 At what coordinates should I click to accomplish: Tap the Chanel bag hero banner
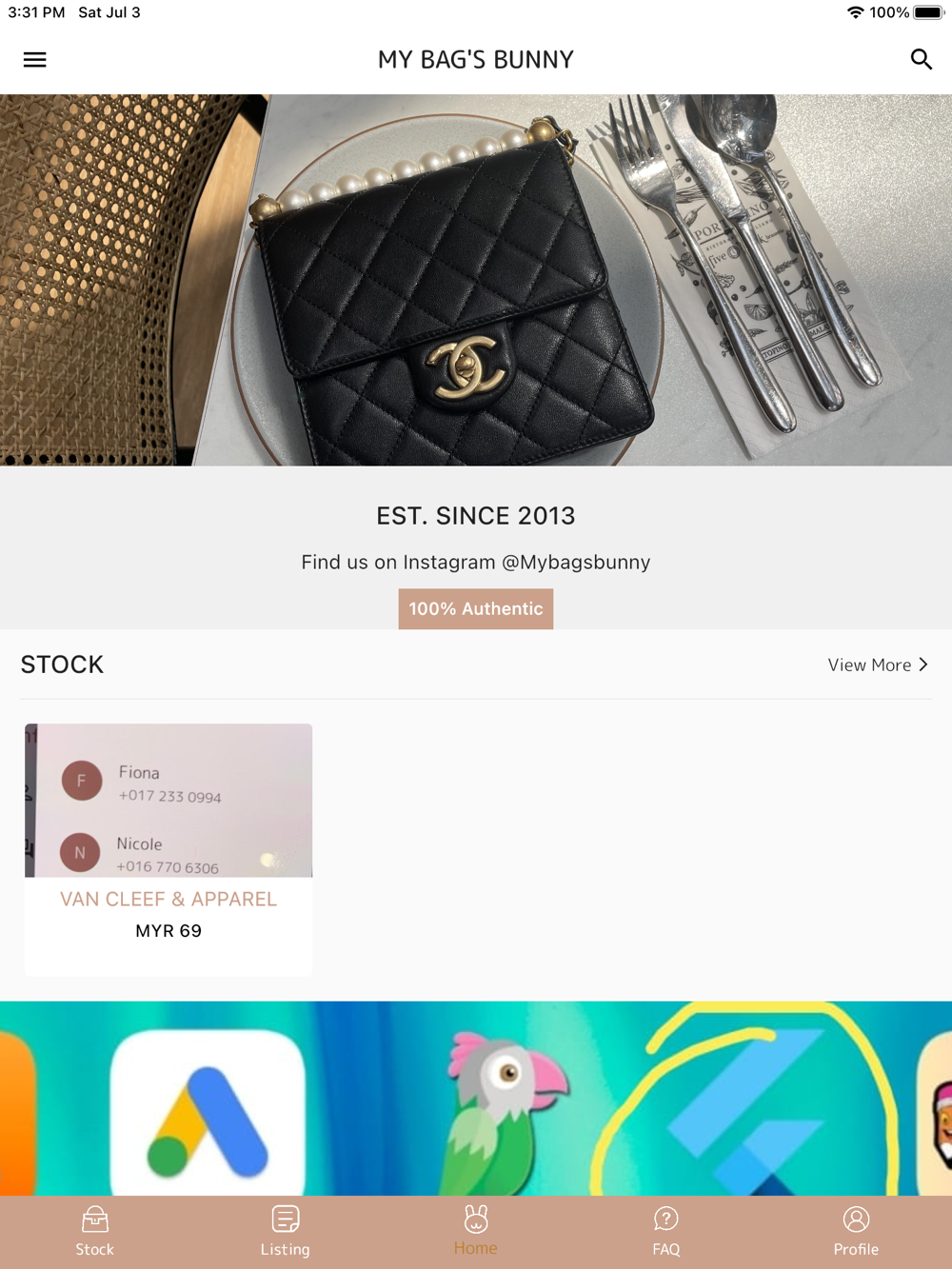pos(476,280)
